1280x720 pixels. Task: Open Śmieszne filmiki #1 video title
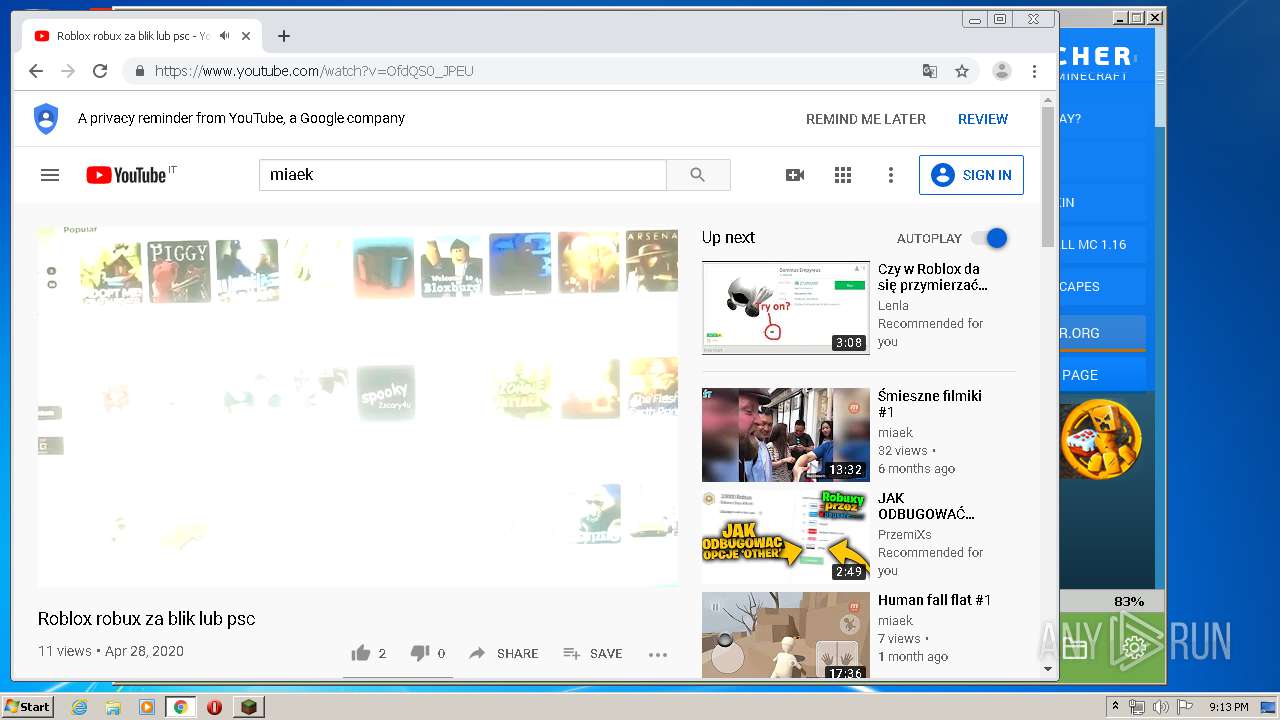click(930, 404)
